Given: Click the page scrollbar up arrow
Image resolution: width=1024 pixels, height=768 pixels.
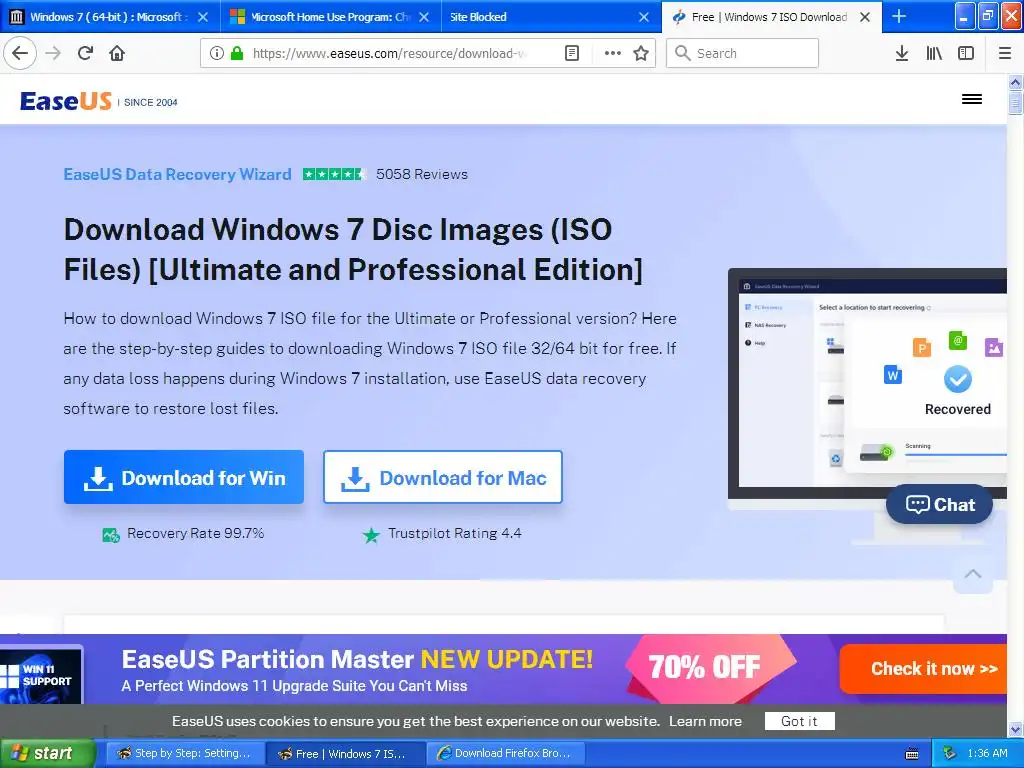Looking at the screenshot, I should click(1015, 82).
